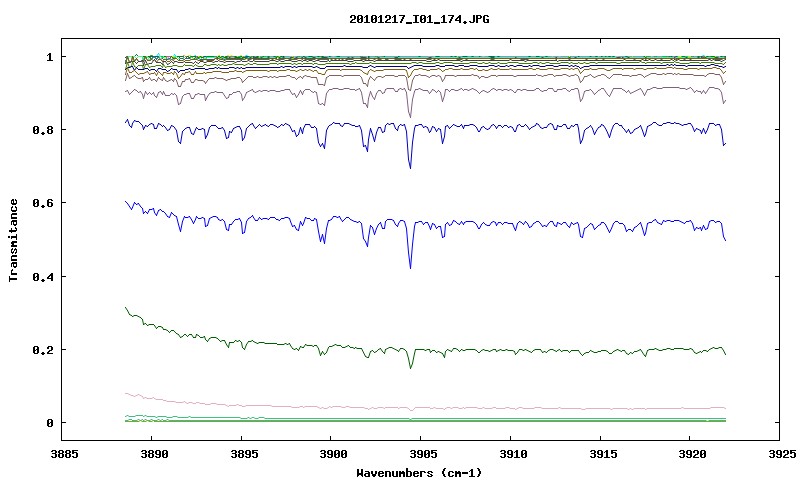Click y-axis tick label 1
This screenshot has height=480, width=800.
49,57
